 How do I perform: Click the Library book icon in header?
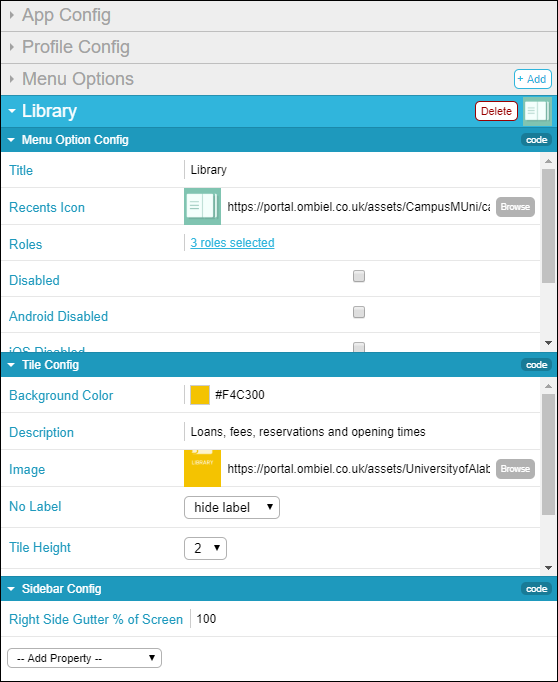point(537,111)
